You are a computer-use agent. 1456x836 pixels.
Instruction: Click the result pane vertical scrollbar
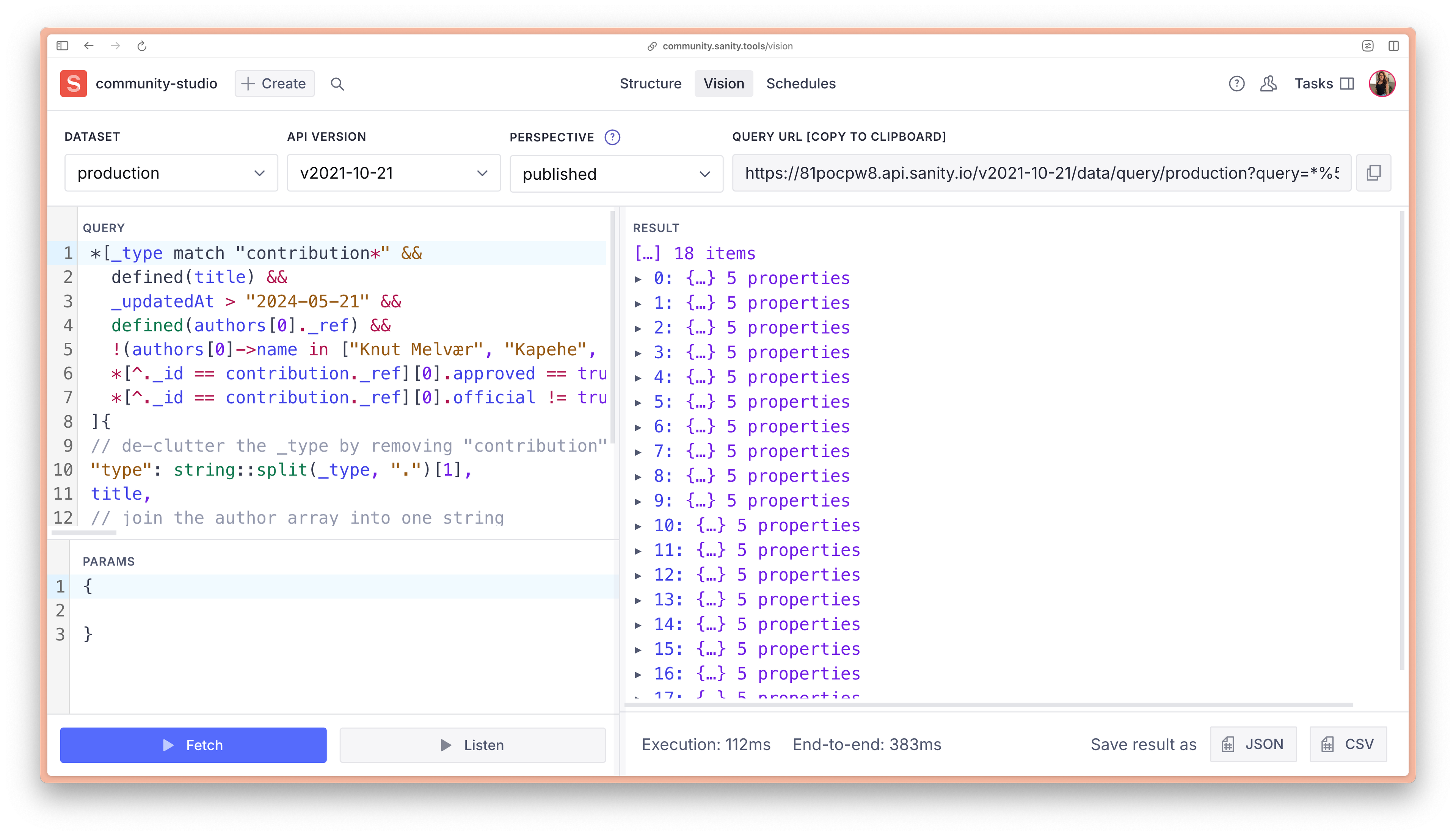point(1402,441)
